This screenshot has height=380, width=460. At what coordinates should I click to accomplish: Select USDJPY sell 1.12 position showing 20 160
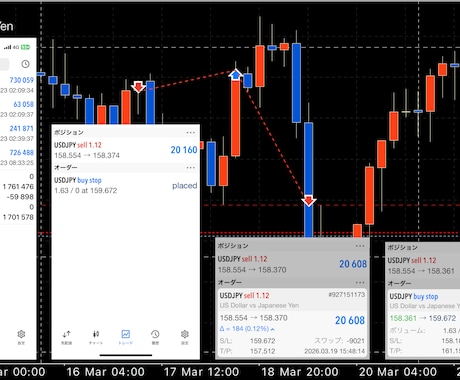(126, 150)
